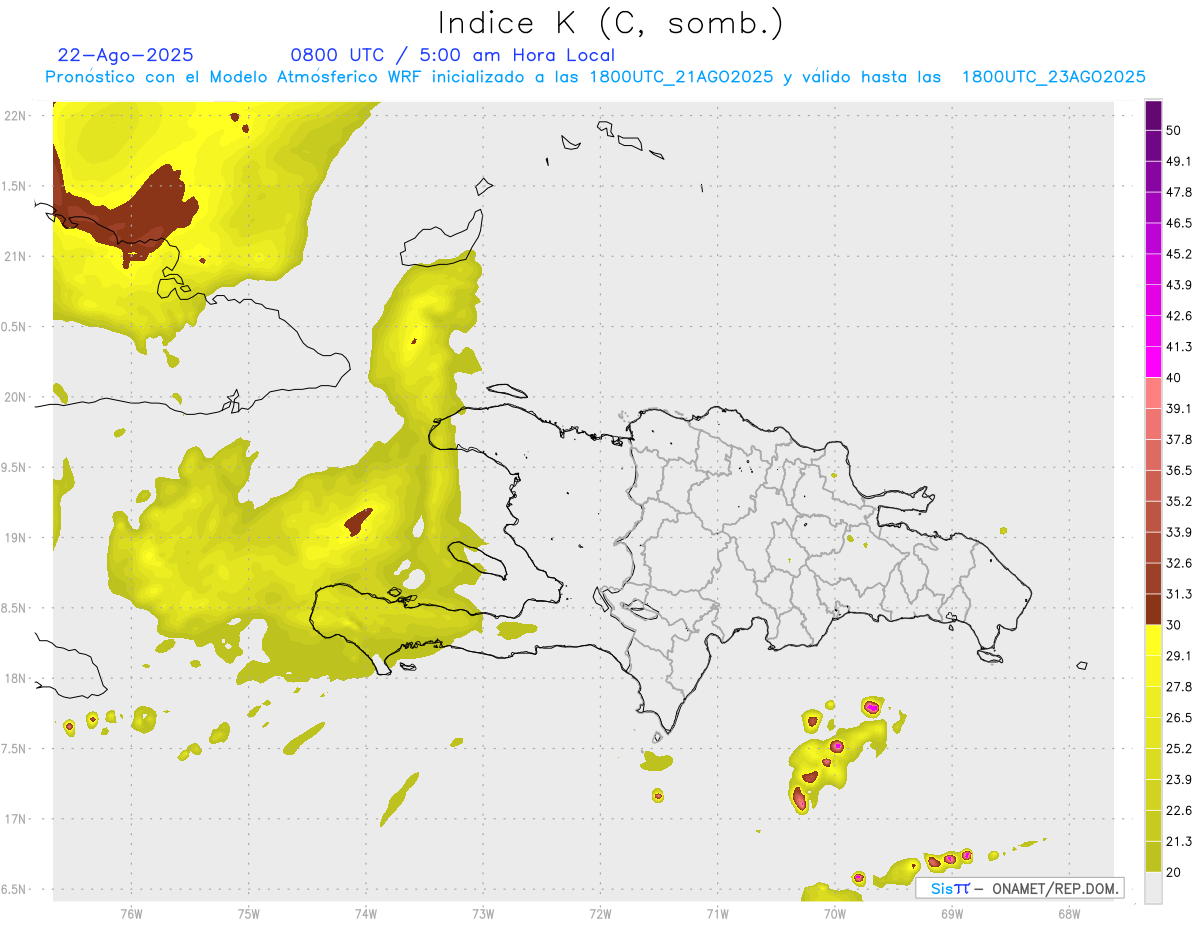The width and height of the screenshot is (1200, 927).
Task: Click the title 'Indice K (C, somb.)'
Action: point(610,23)
